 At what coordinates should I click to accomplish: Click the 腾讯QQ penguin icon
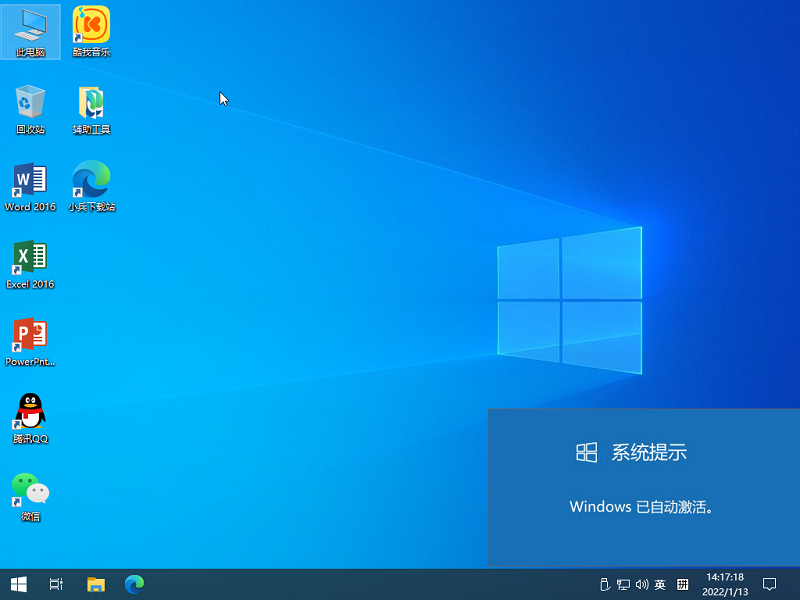click(30, 419)
